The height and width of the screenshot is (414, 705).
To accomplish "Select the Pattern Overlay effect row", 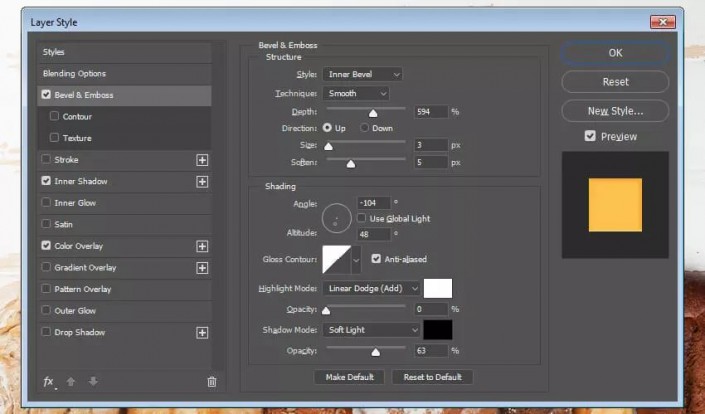I will click(125, 289).
